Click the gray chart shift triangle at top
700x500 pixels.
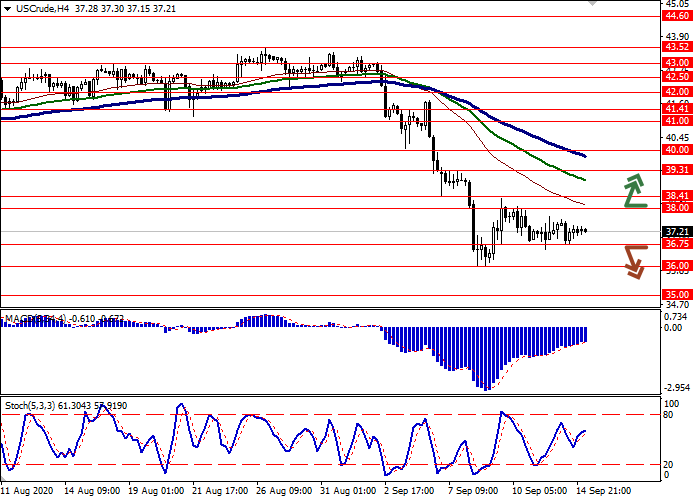(596, 5)
